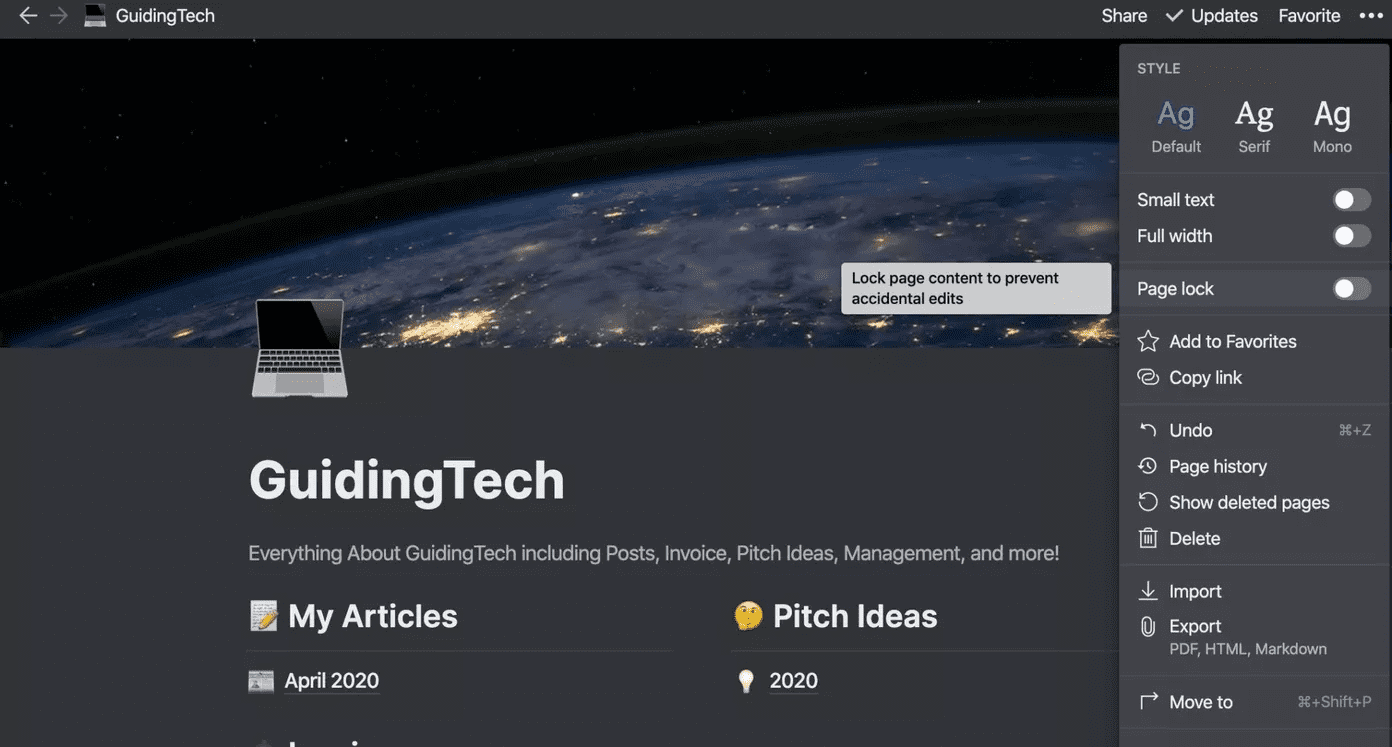Viewport: 1392px width, 747px height.
Task: Open the Share menu
Action: point(1124,16)
